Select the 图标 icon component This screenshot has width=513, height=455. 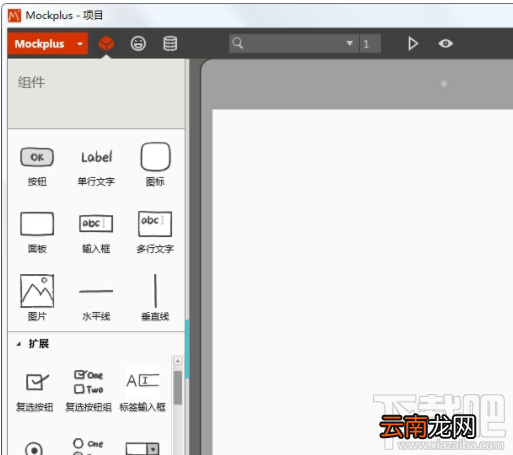155,165
